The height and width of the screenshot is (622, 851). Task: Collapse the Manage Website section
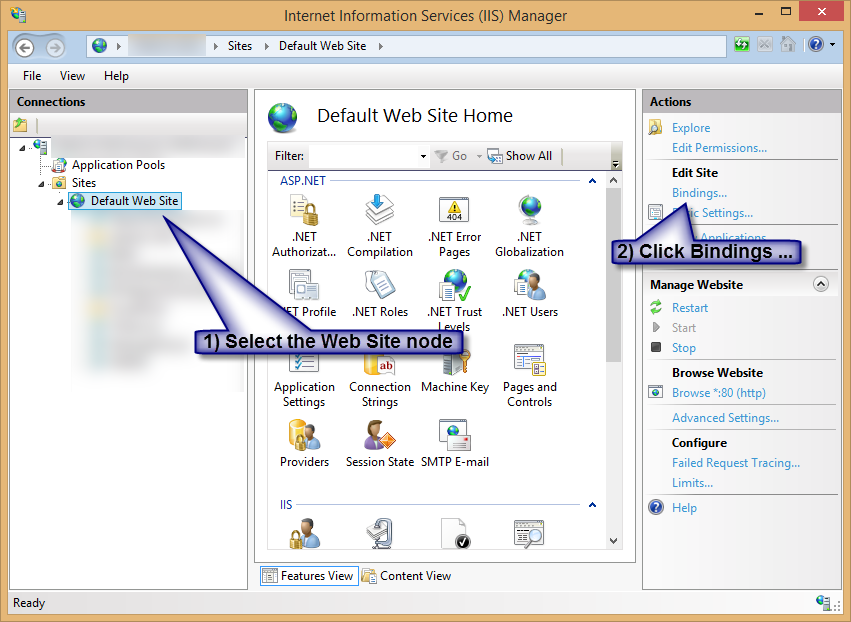pyautogui.click(x=821, y=284)
